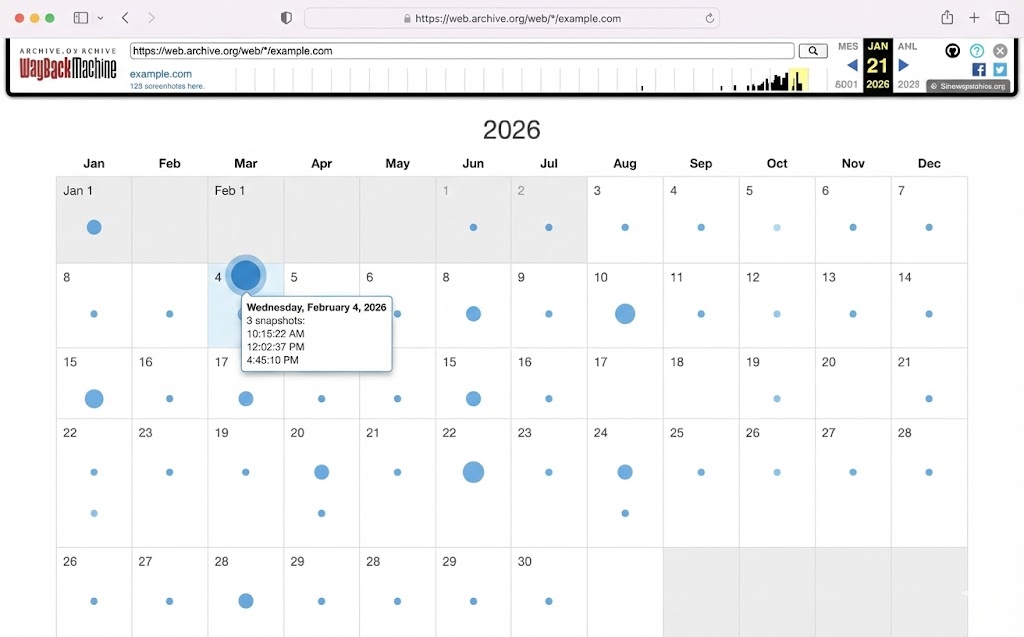Navigate to next capture with right arrow

903,64
